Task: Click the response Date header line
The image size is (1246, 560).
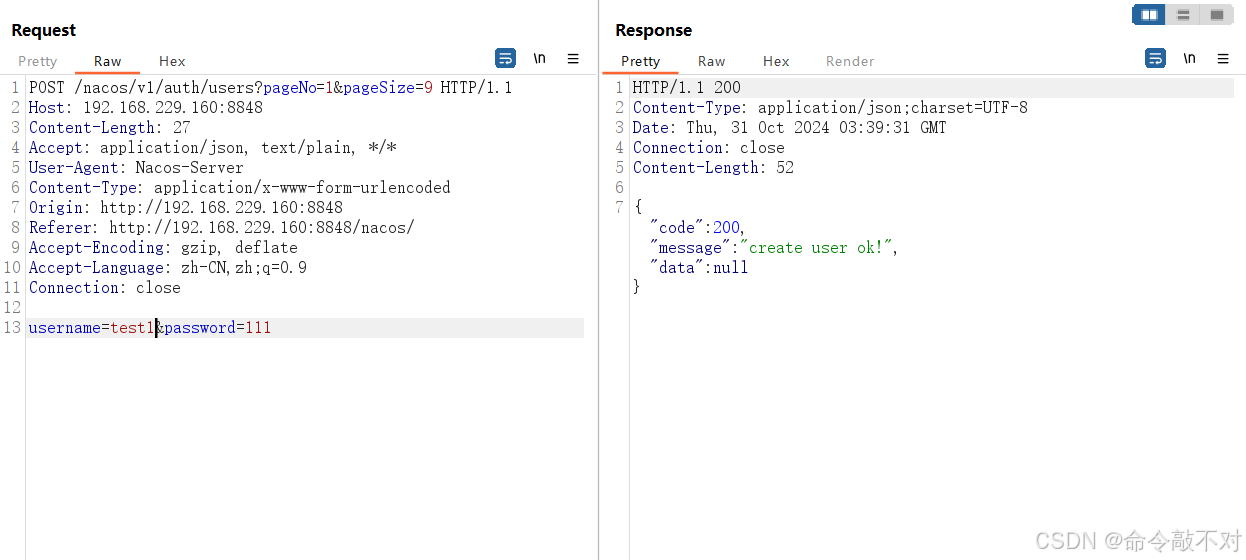Action: (789, 128)
